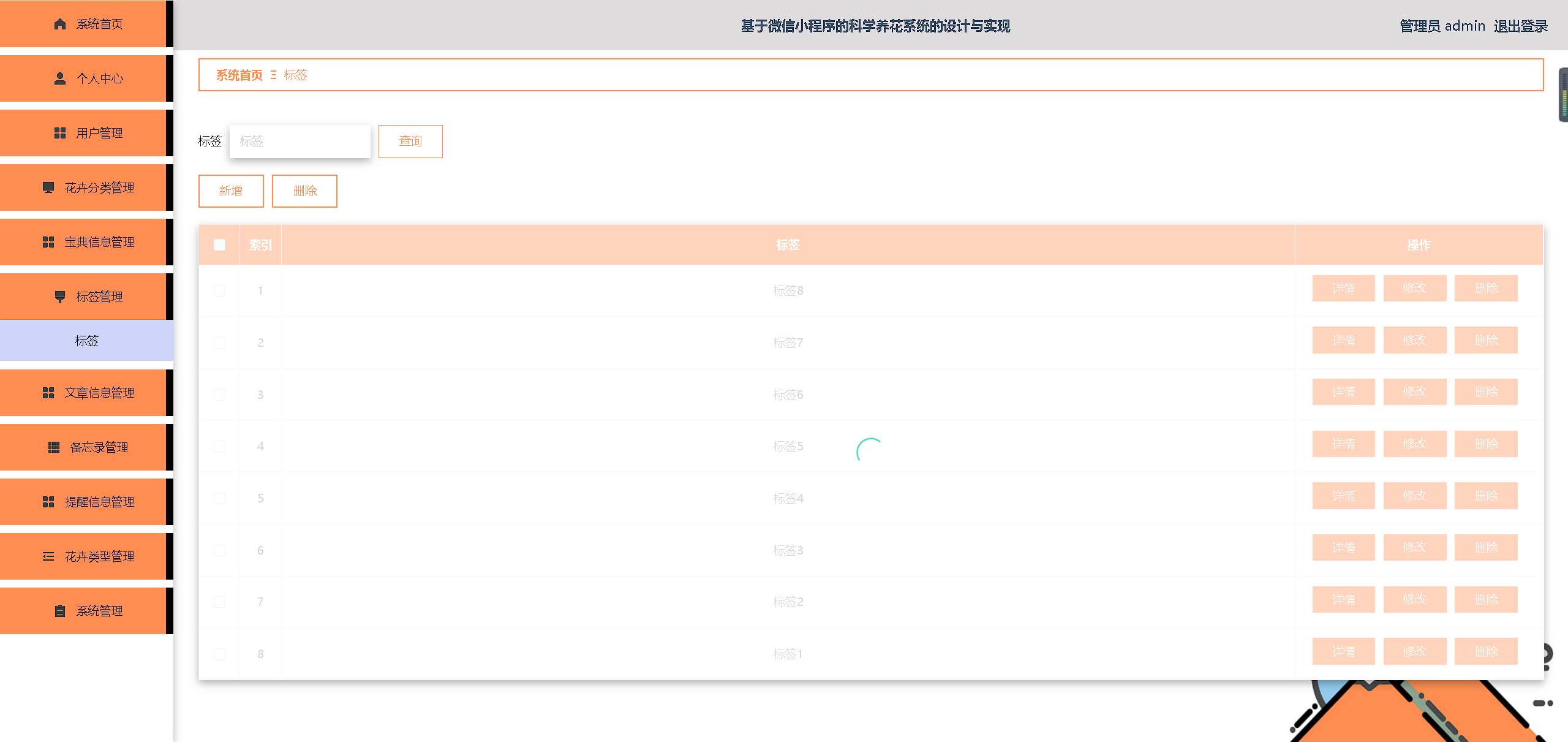
Task: Click the home icon beside 系统首页
Action: click(x=60, y=24)
